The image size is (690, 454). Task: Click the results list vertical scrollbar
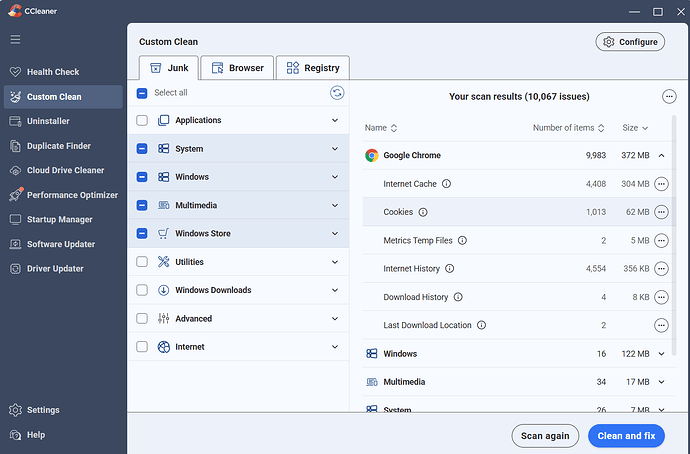pos(674,235)
